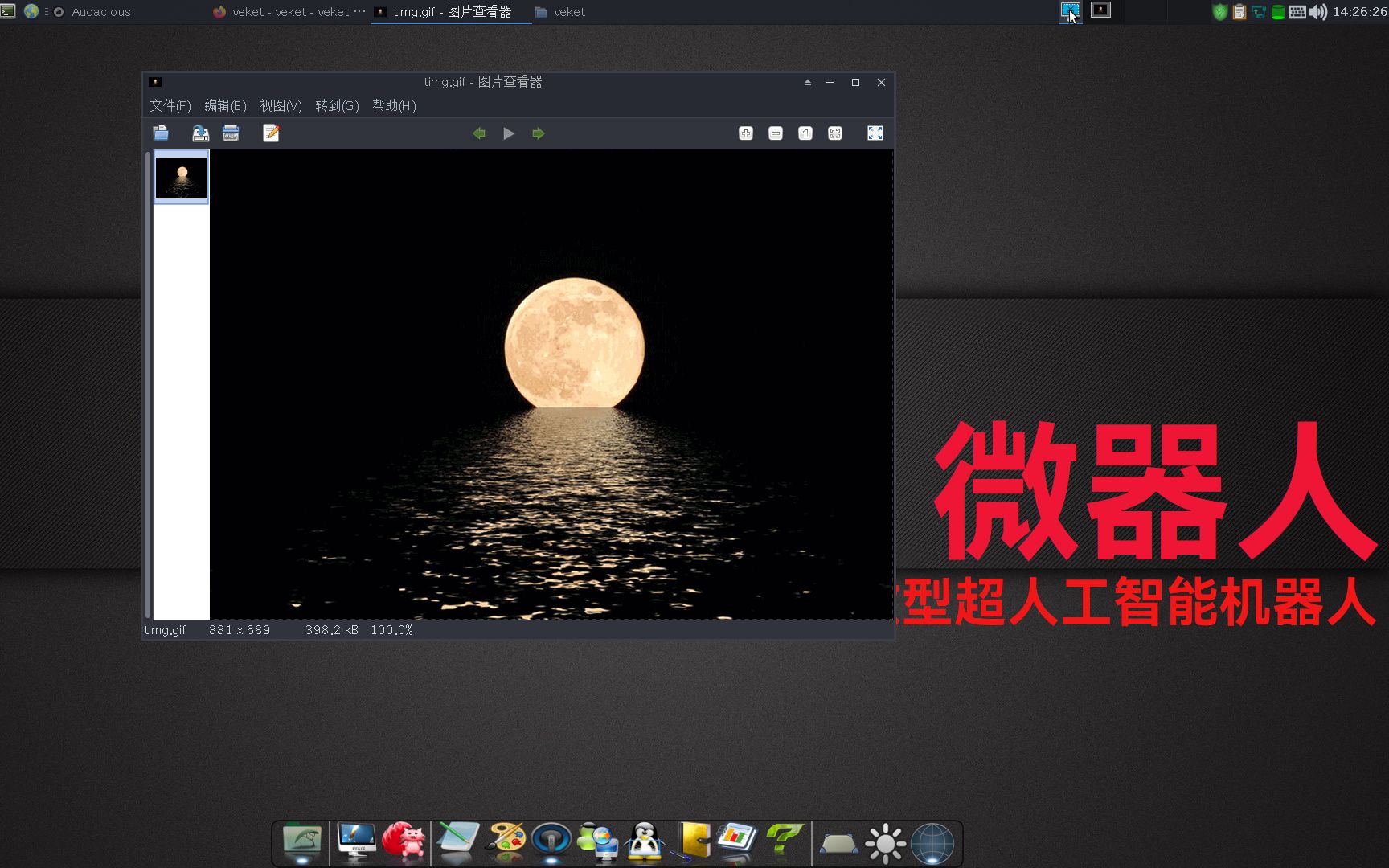Click the globe icon in the top-left panel

31,11
